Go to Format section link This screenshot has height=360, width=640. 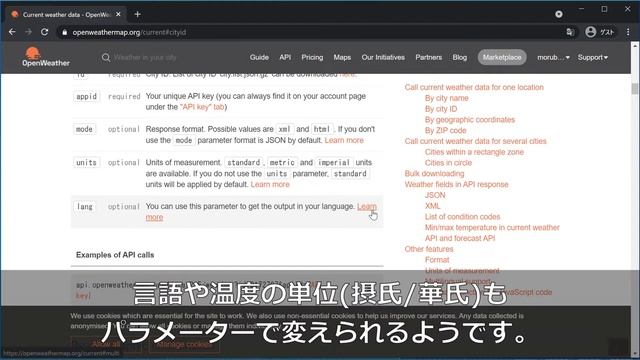437,260
